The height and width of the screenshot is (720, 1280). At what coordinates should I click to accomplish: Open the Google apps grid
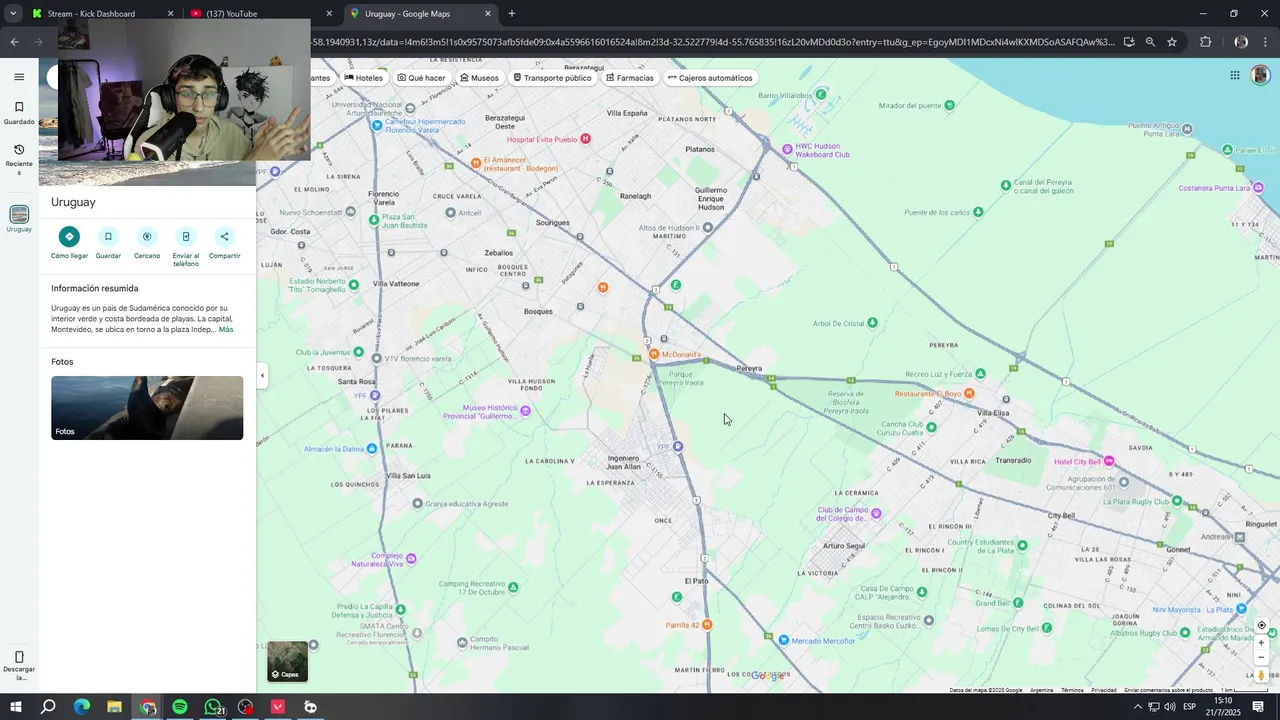click(x=1235, y=75)
